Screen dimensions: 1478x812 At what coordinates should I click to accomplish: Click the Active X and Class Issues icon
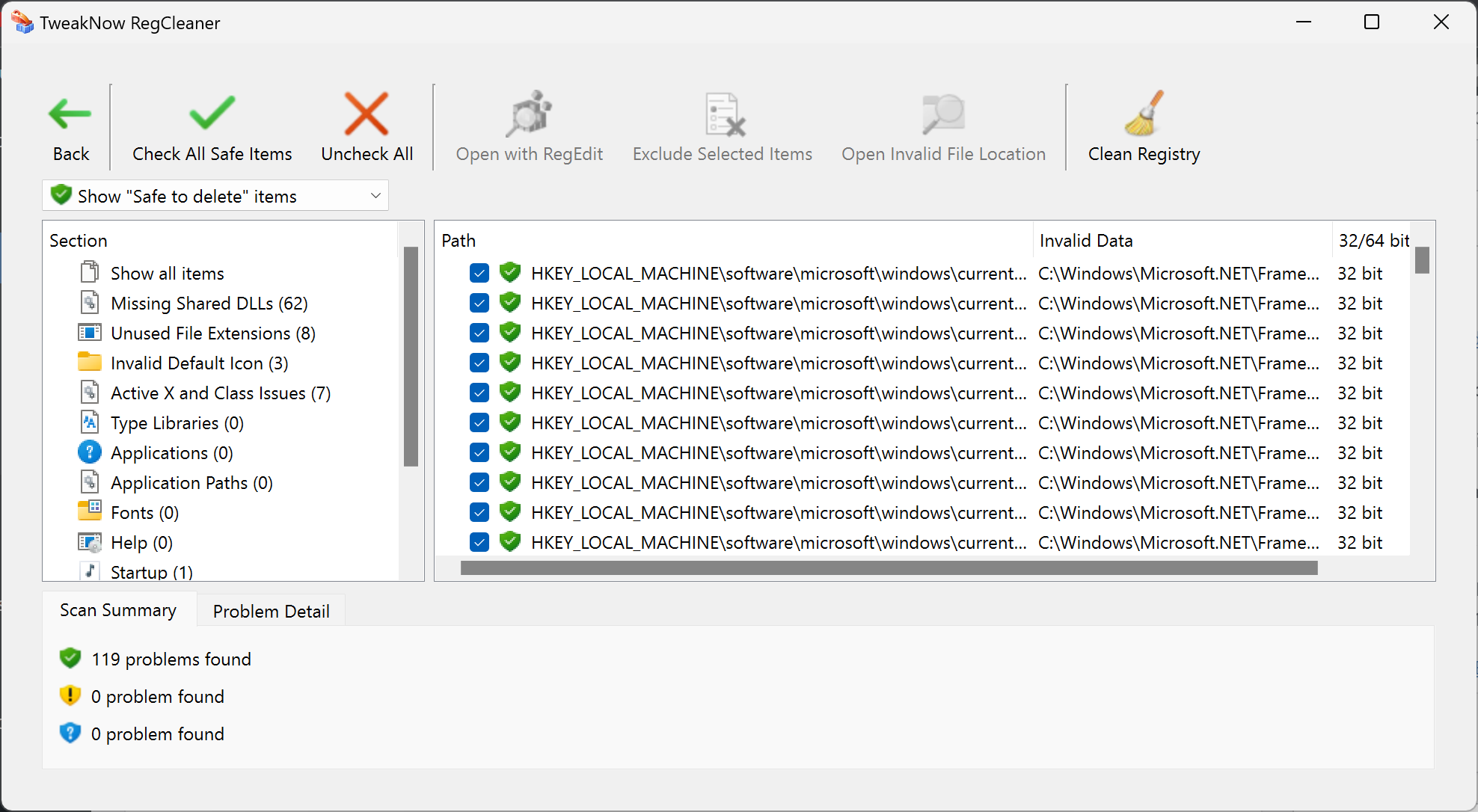[90, 392]
